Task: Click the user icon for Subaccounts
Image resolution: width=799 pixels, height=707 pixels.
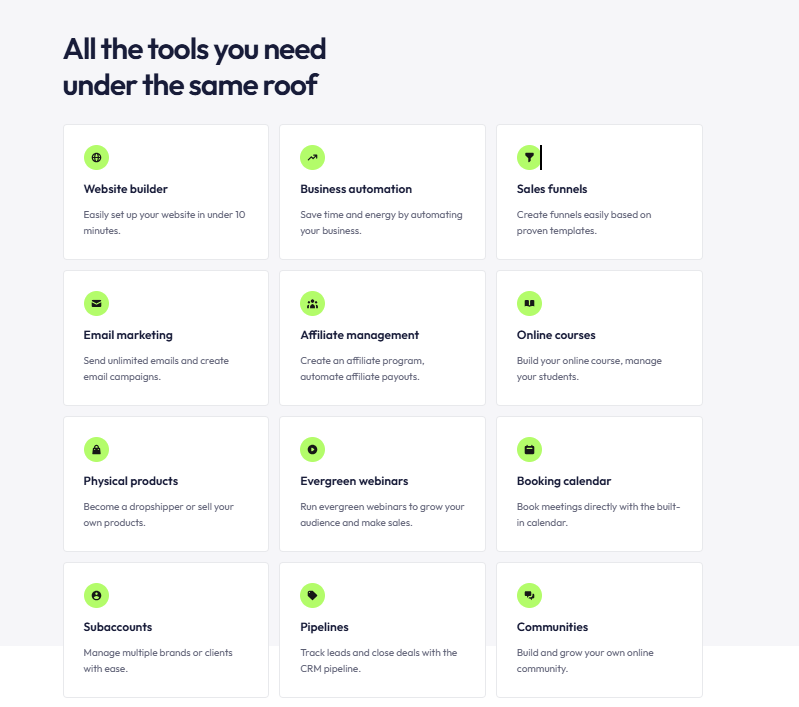Action: pos(96,595)
